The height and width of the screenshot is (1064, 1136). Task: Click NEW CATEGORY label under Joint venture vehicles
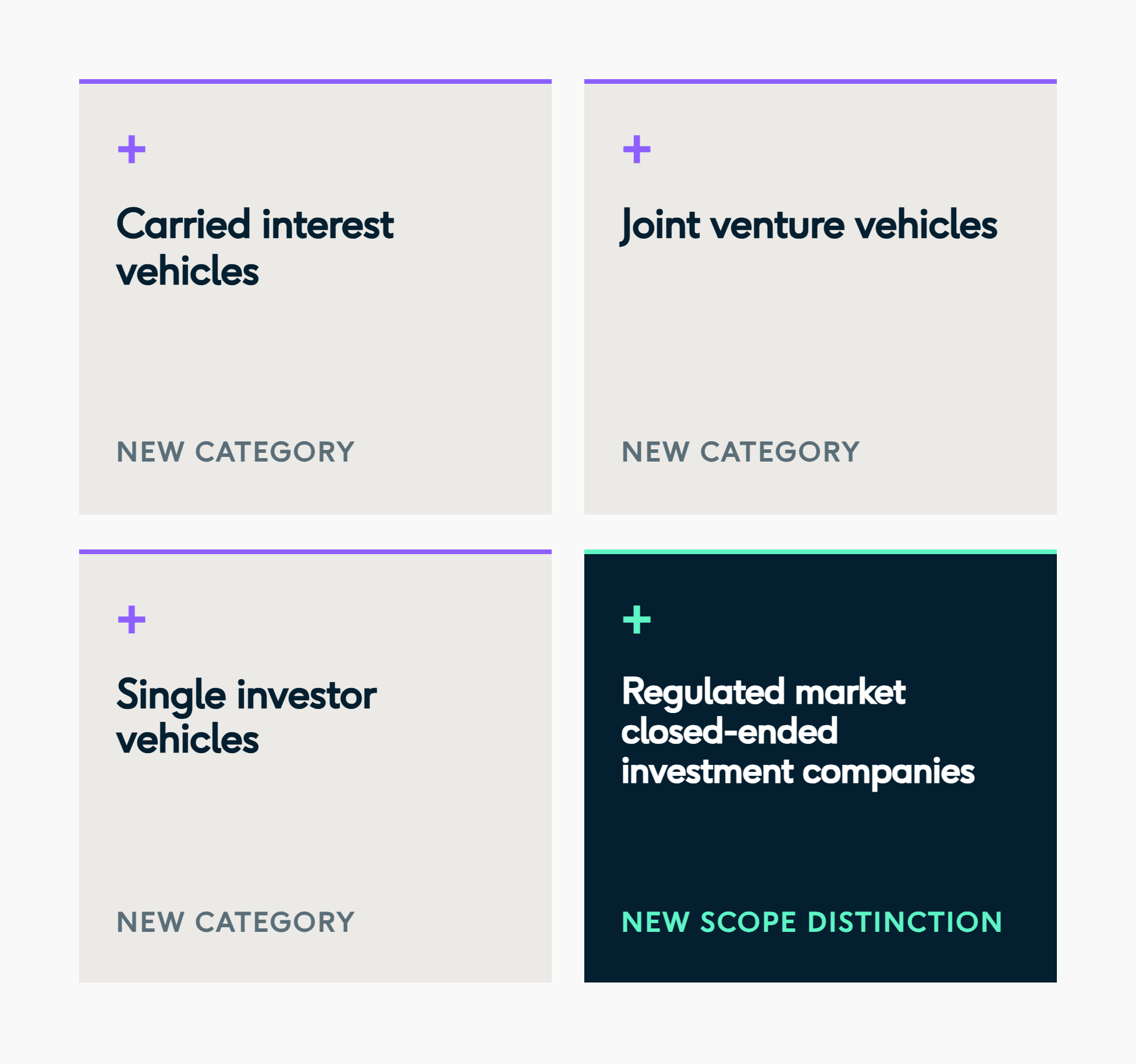click(741, 452)
